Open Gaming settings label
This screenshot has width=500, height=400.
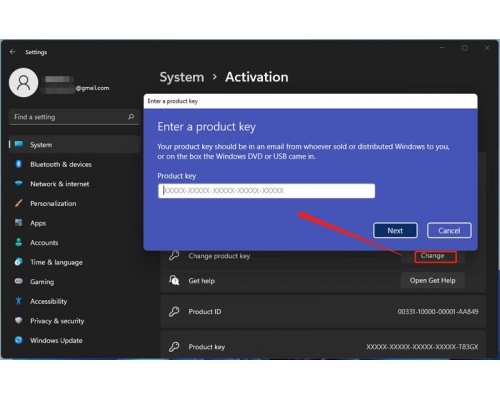point(42,282)
